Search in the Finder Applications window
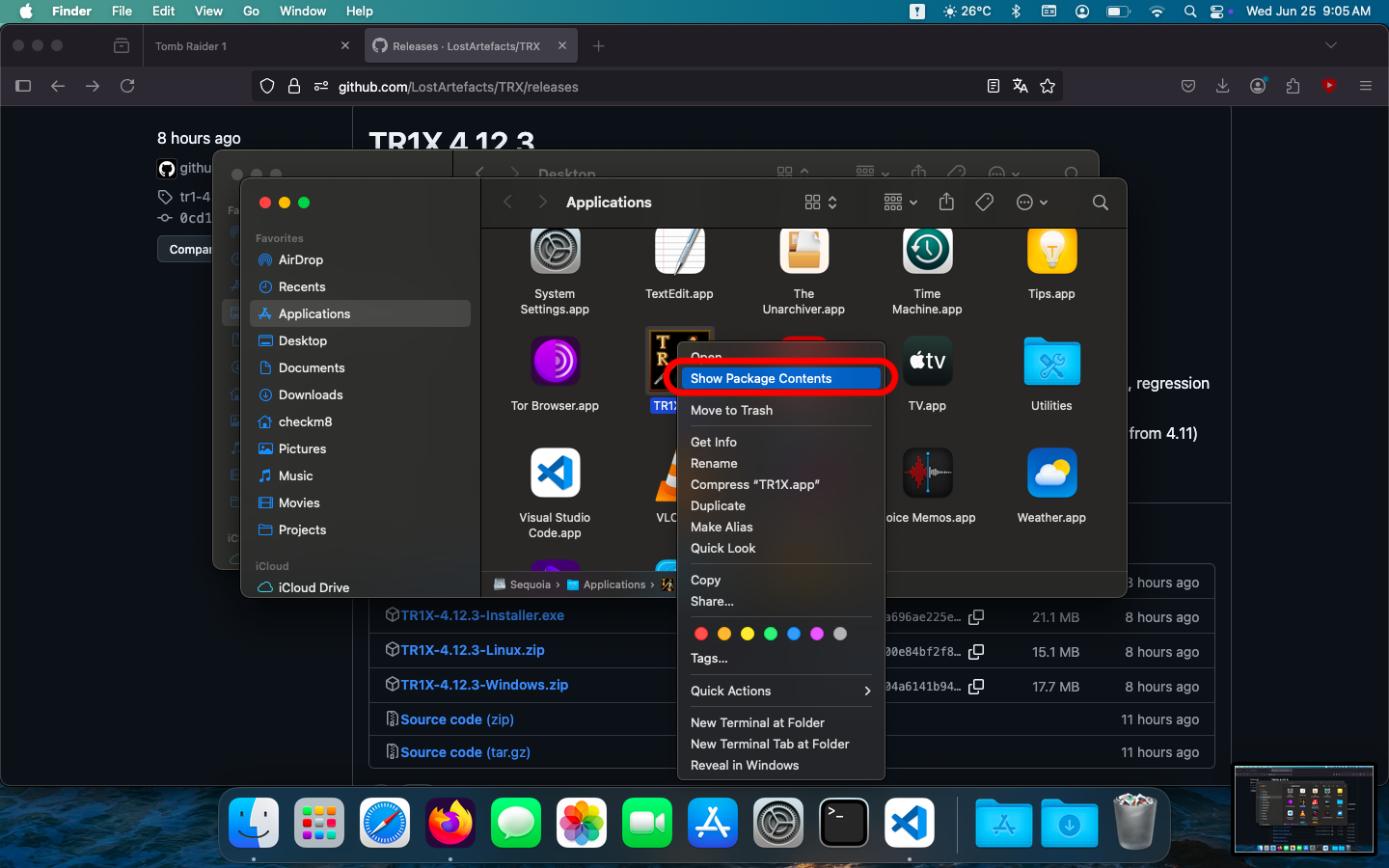Image resolution: width=1389 pixels, height=868 pixels. click(x=1101, y=203)
